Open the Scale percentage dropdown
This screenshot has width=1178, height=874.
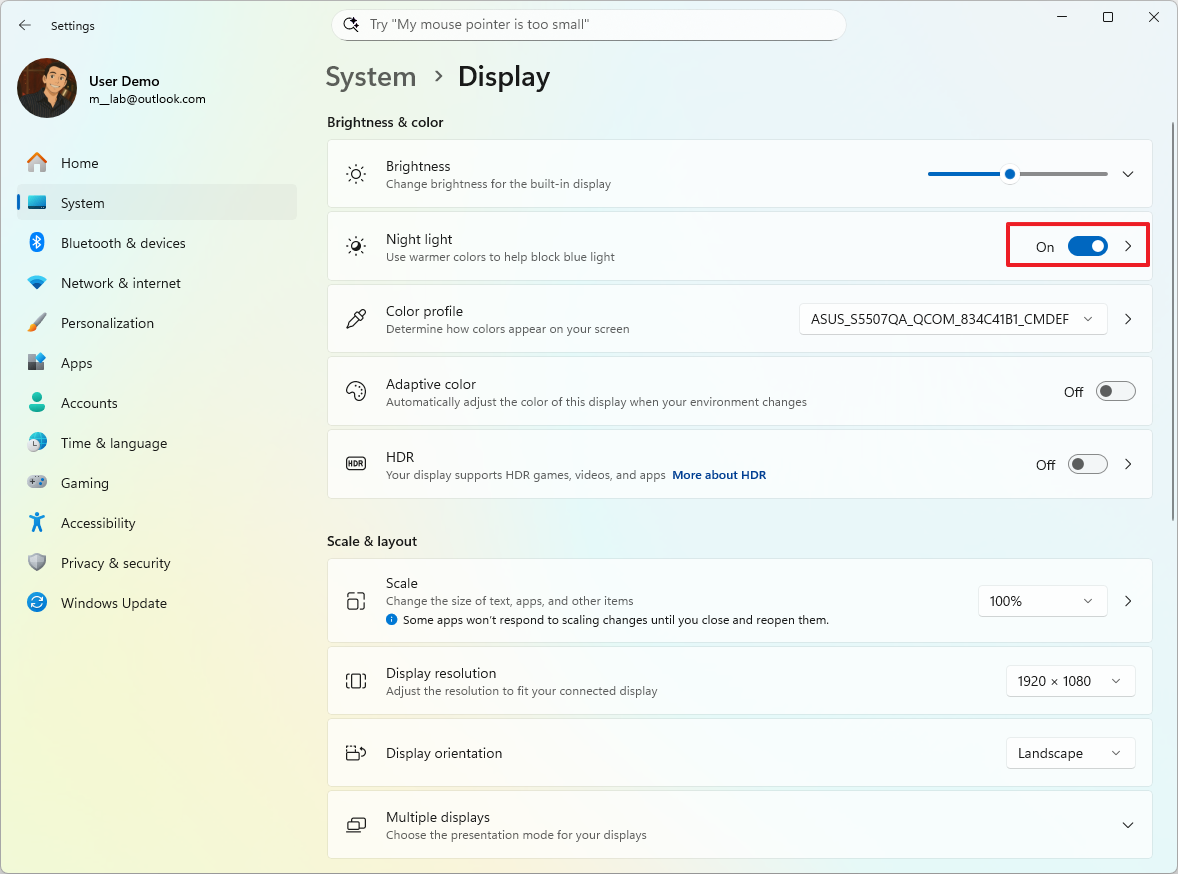(x=1042, y=600)
